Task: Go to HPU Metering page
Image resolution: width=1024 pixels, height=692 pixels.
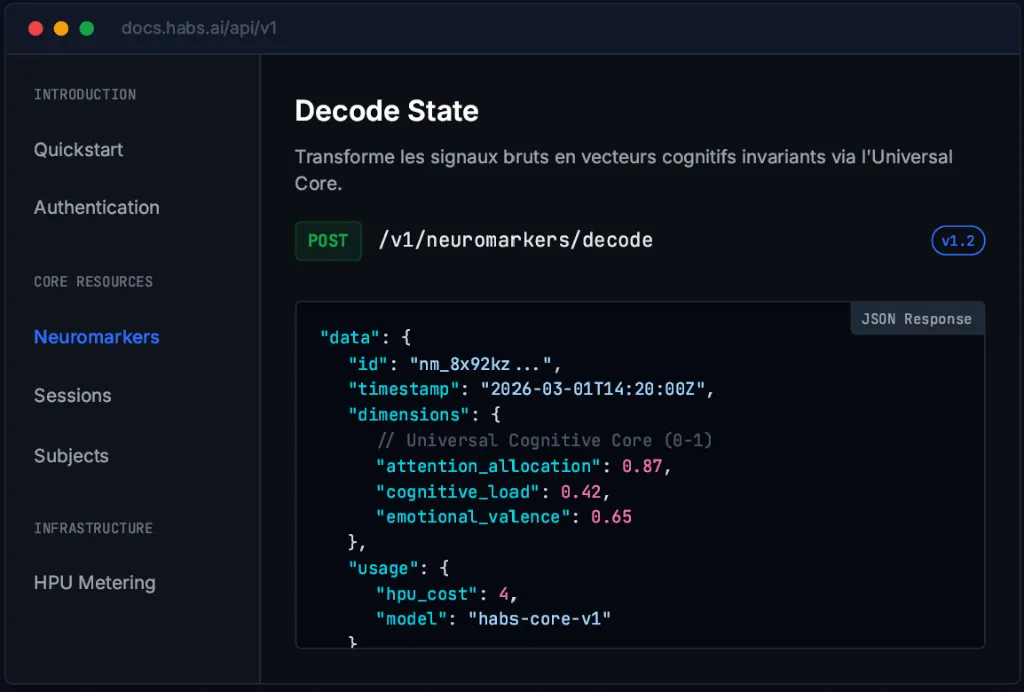Action: [x=94, y=583]
